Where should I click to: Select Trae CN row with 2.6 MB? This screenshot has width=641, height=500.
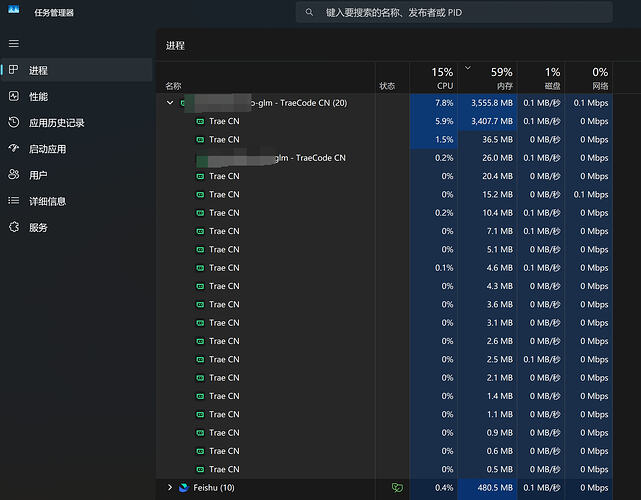(384, 341)
